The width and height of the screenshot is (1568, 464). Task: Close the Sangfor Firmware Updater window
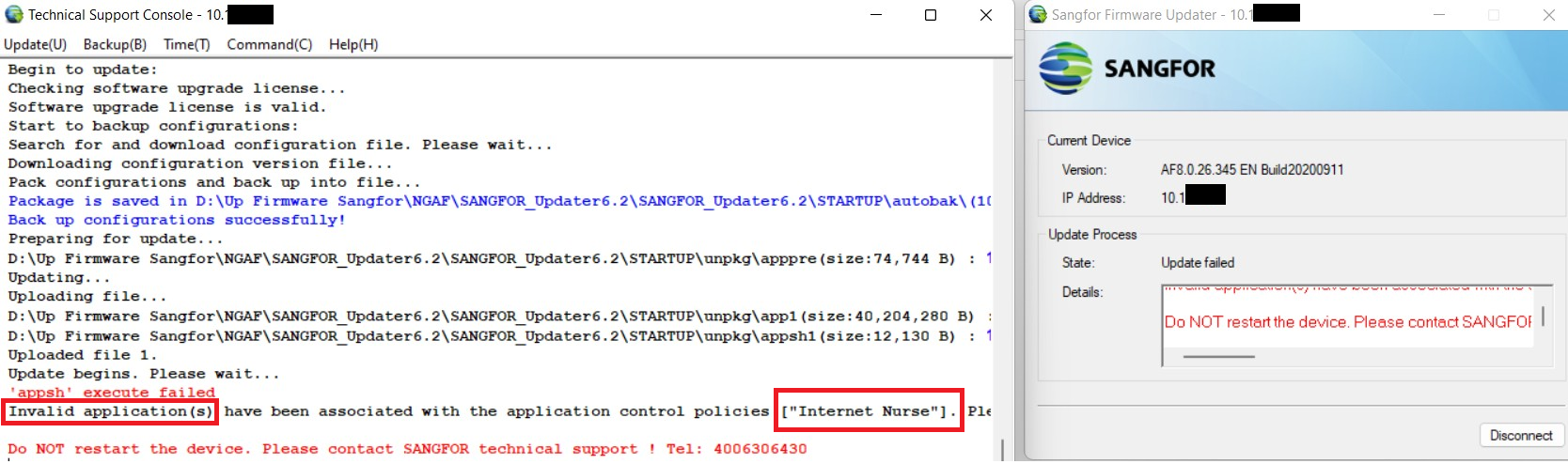[1548, 15]
